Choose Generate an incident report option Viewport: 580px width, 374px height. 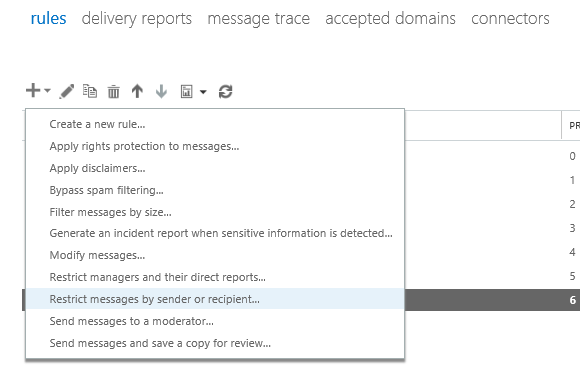click(x=215, y=233)
